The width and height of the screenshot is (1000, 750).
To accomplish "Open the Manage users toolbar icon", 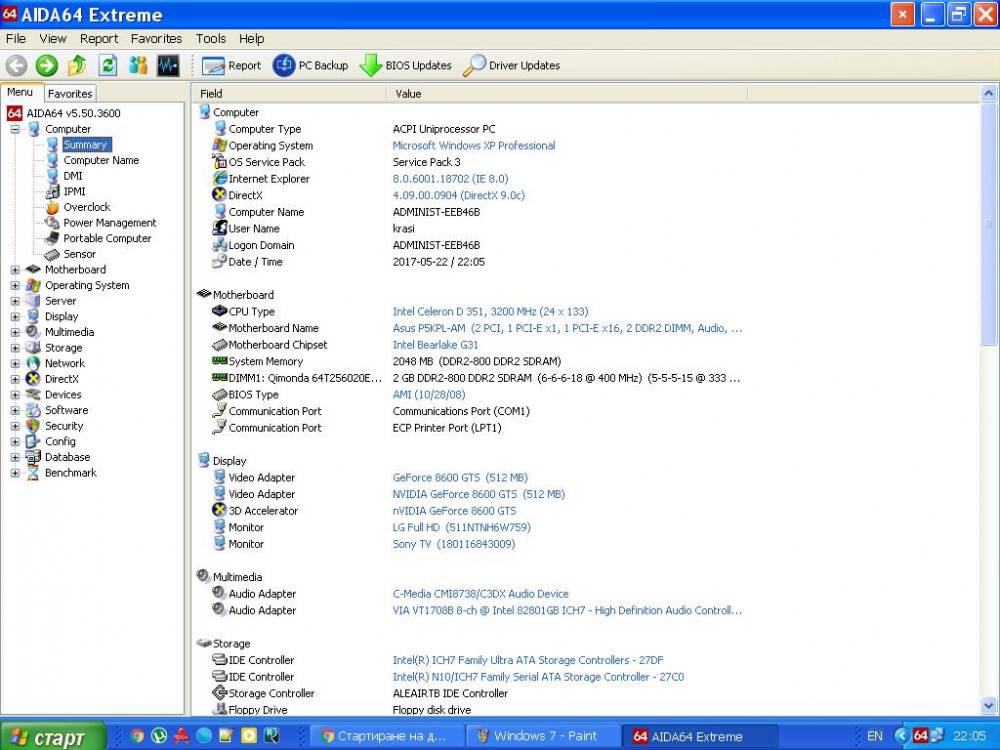I will (x=138, y=65).
